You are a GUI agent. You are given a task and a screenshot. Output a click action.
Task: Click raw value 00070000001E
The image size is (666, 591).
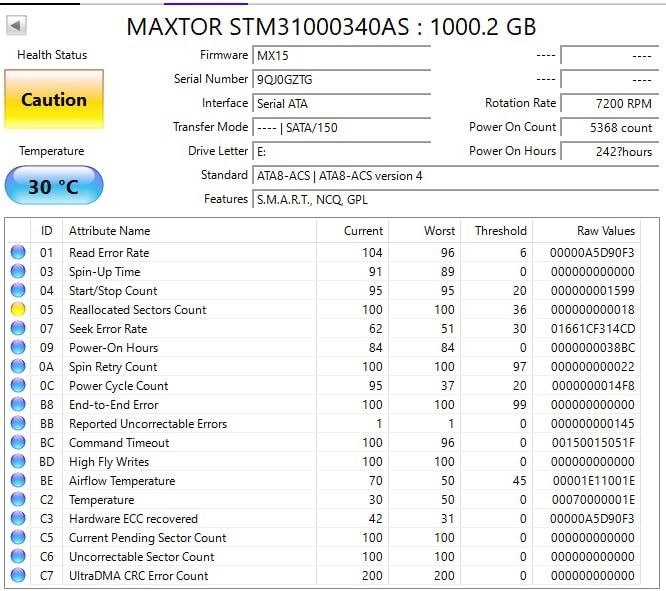coord(593,500)
